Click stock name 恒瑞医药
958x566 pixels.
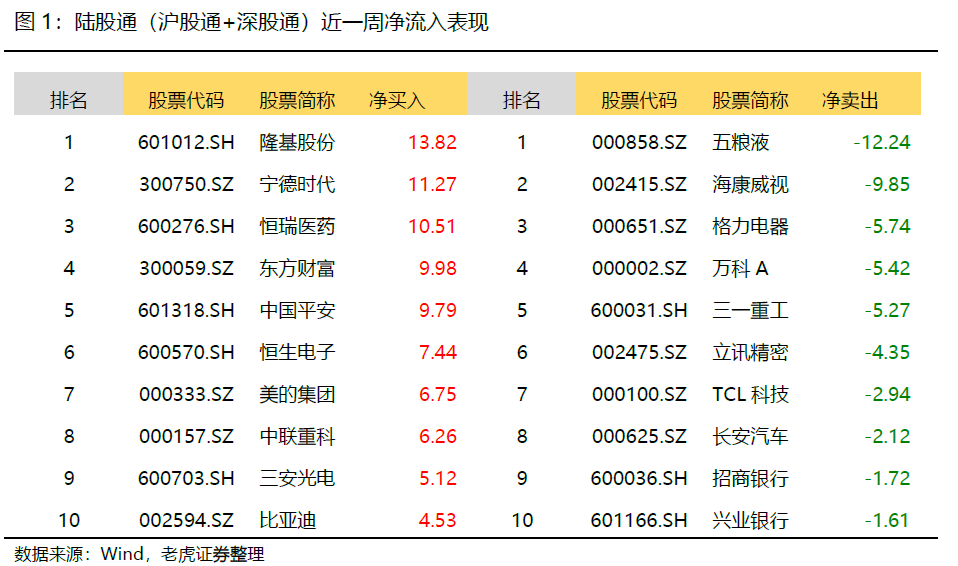(297, 226)
